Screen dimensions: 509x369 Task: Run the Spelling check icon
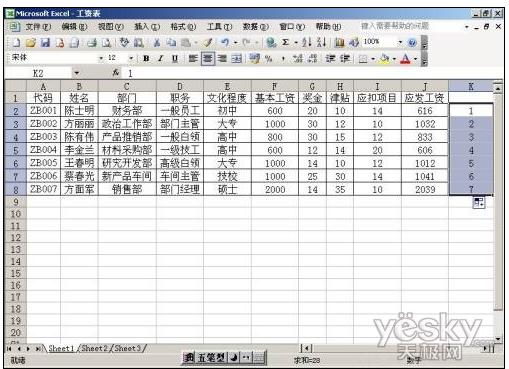point(124,43)
